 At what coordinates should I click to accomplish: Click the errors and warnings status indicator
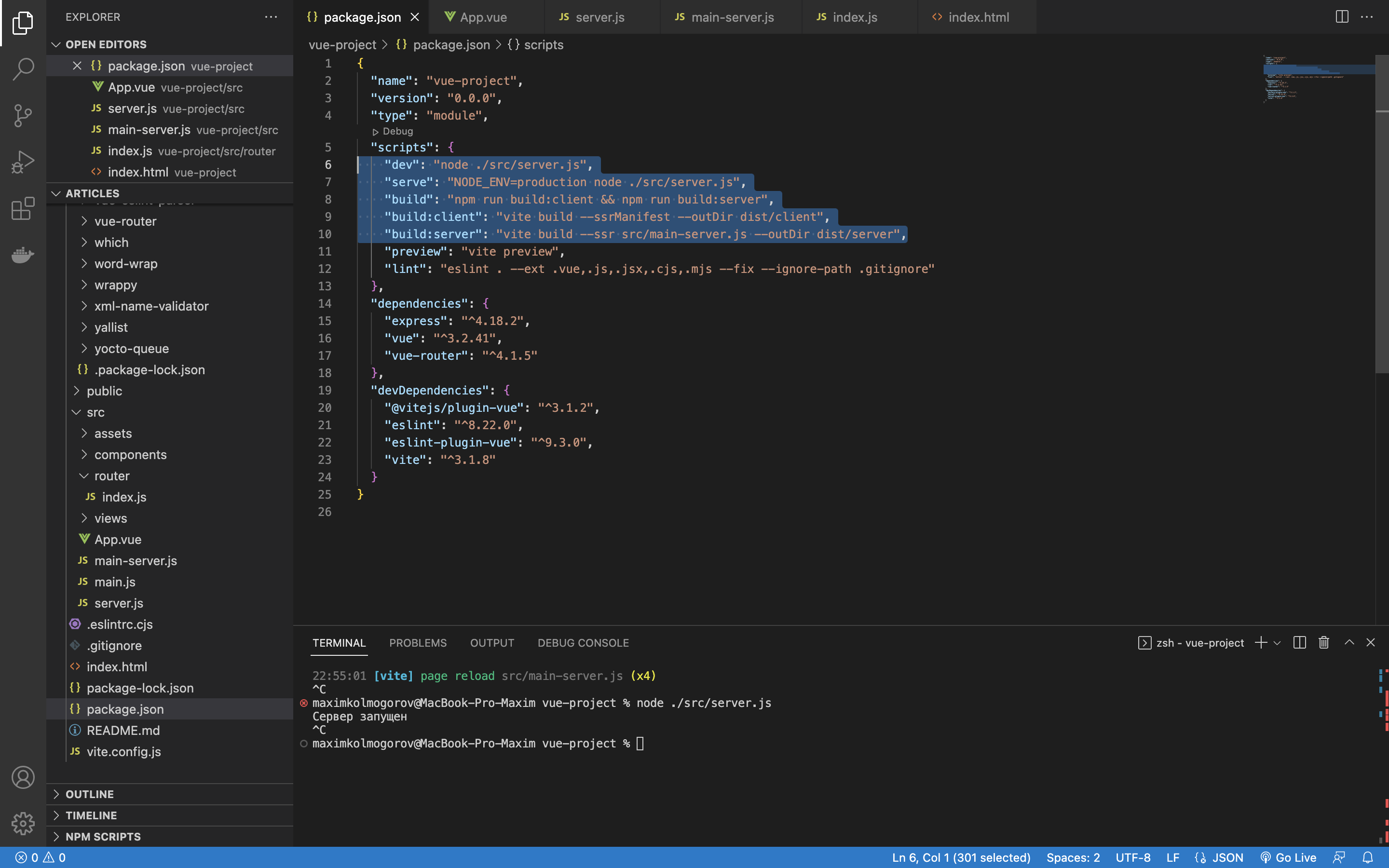(40, 858)
